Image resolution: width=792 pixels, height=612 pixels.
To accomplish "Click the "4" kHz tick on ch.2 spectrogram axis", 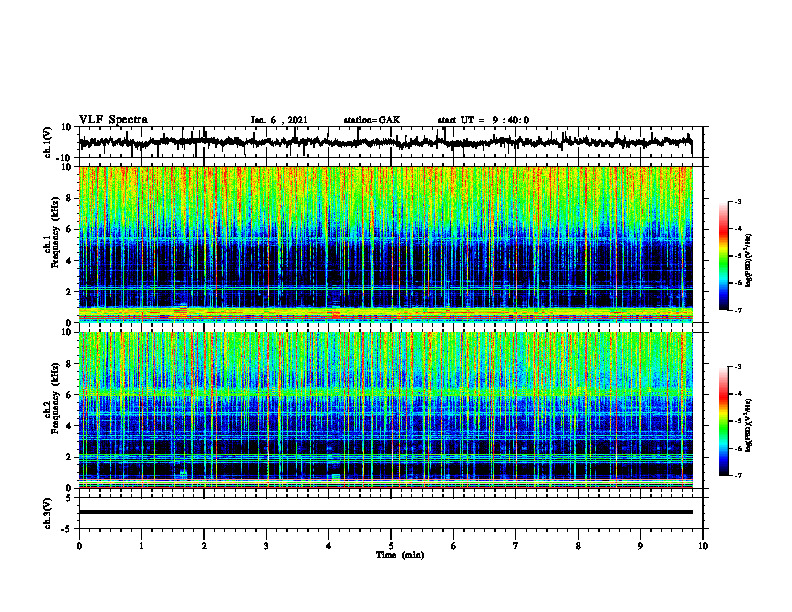I will tap(69, 426).
